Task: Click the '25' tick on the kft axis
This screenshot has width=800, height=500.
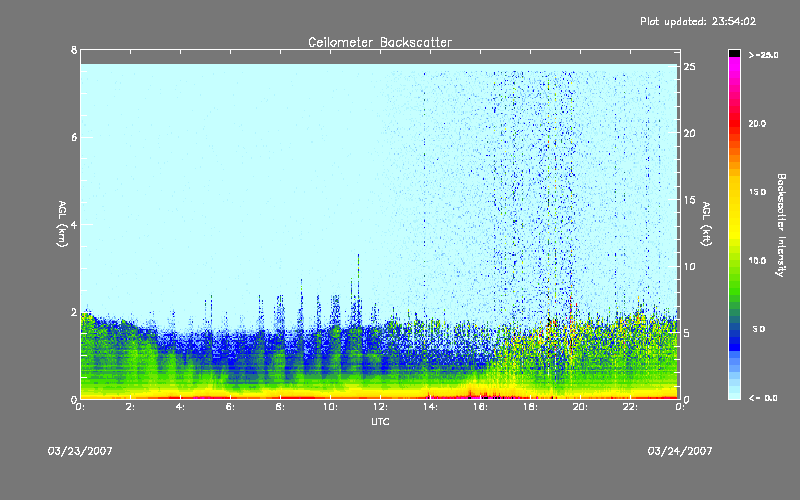Action: click(690, 67)
